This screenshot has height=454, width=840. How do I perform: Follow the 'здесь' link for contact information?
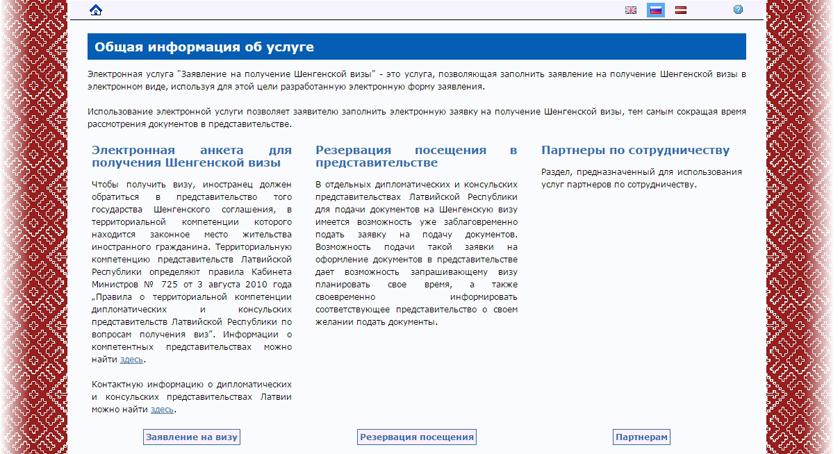(x=162, y=409)
